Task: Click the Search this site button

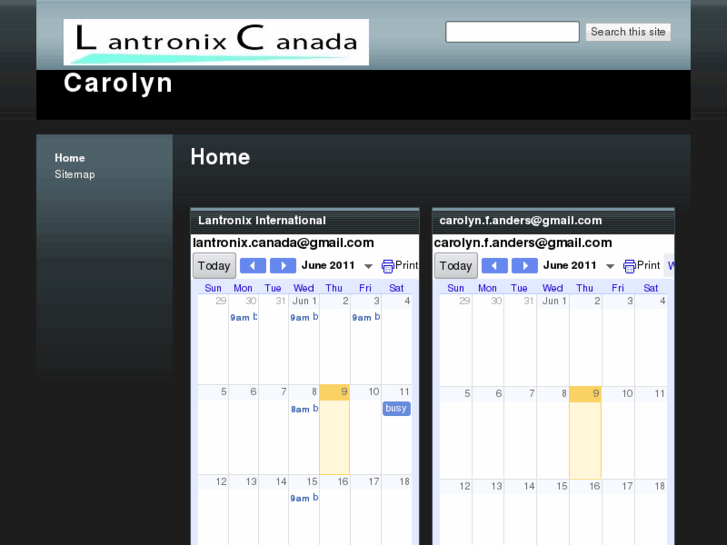Action: [628, 32]
